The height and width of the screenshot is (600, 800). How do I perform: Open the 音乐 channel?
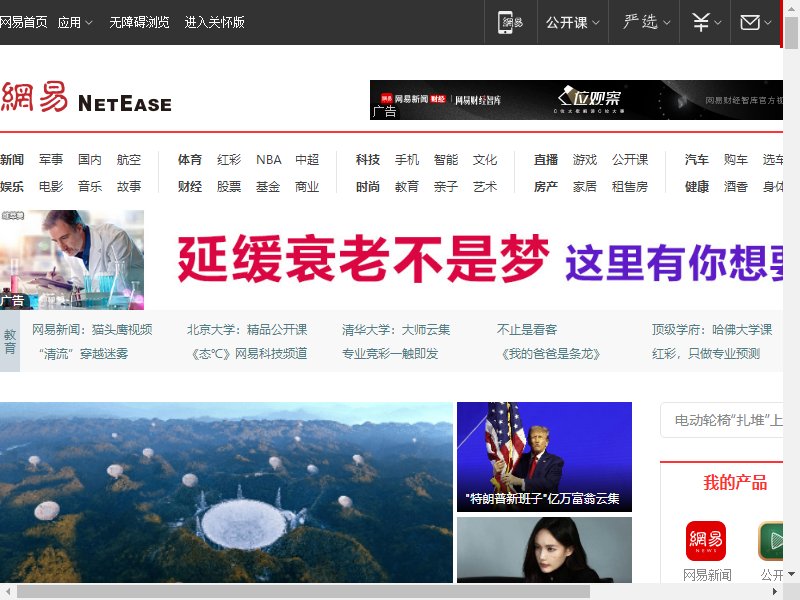(x=90, y=187)
